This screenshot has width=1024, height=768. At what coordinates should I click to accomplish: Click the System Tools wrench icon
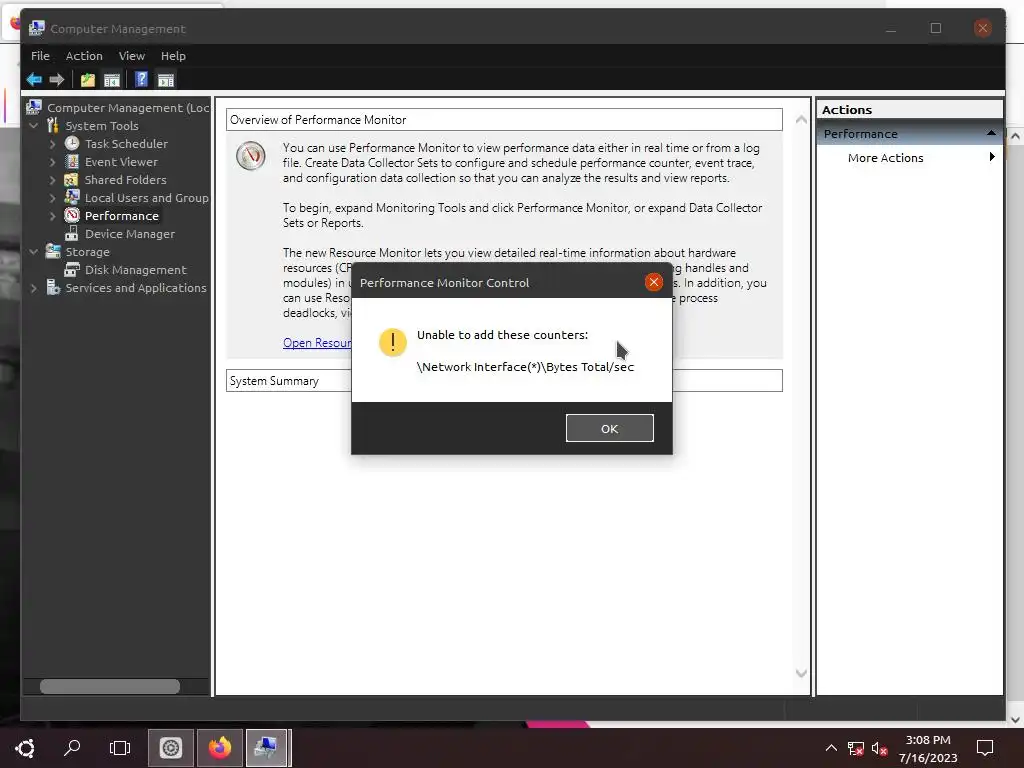pos(53,125)
